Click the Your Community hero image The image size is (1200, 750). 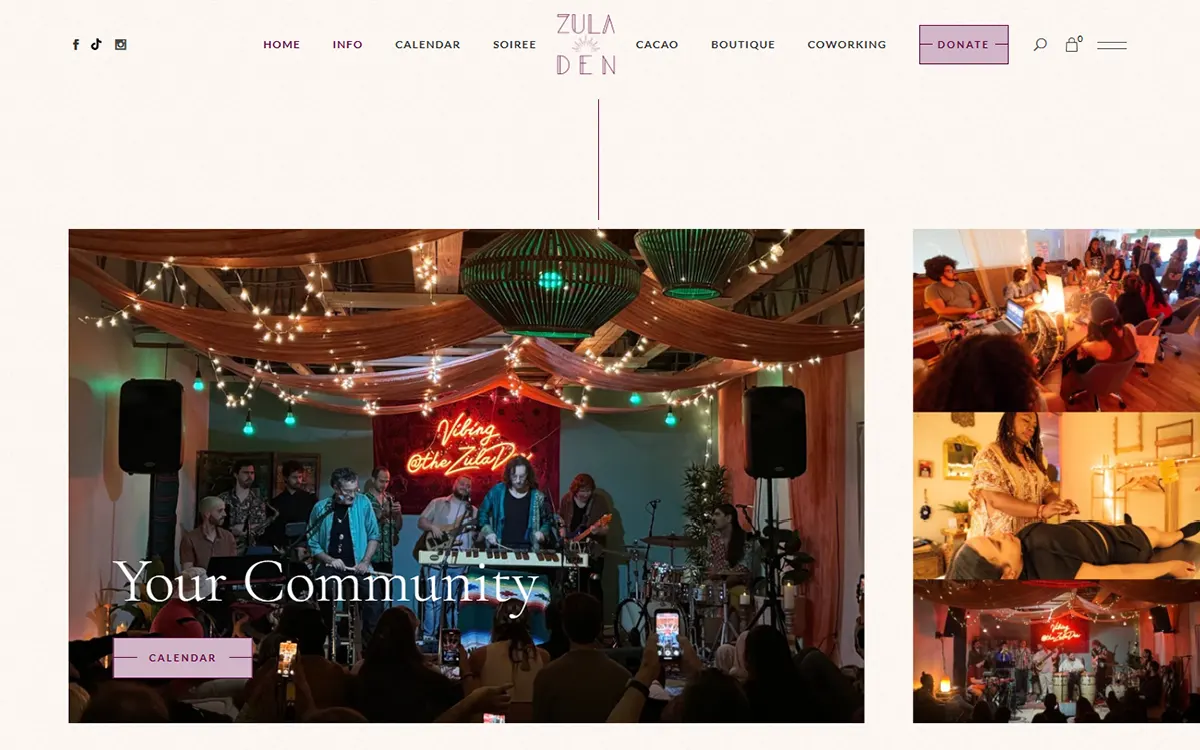[x=466, y=476]
